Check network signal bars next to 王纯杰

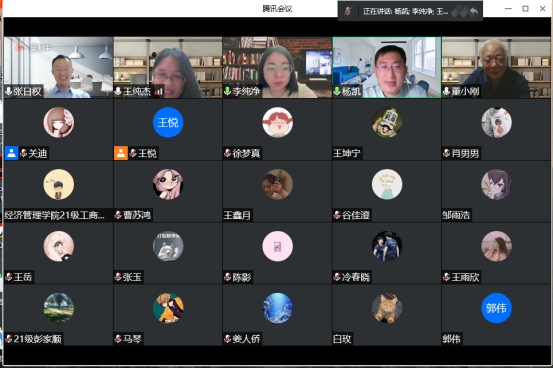tap(159, 92)
